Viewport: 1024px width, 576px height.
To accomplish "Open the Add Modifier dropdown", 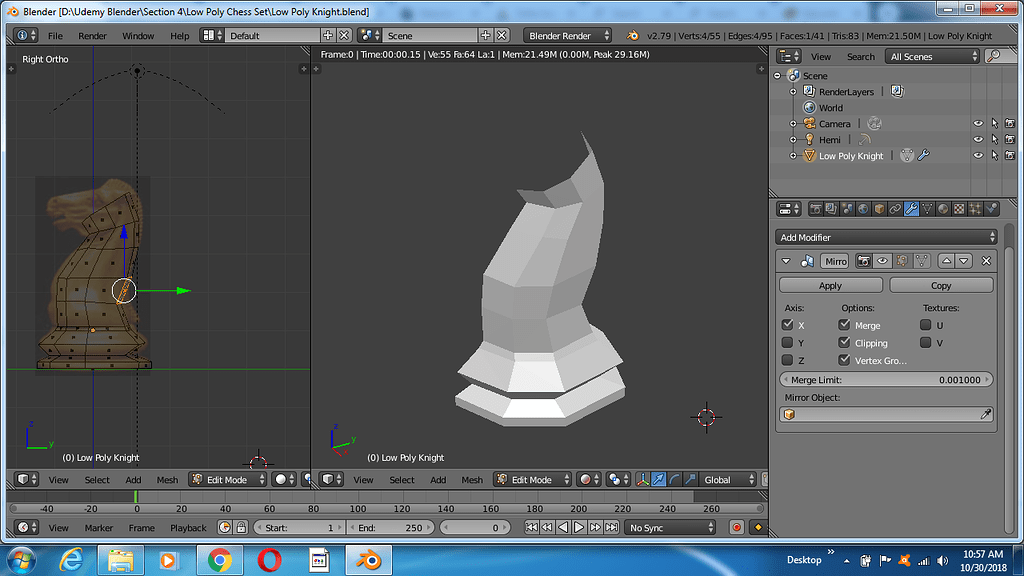I will coord(887,237).
